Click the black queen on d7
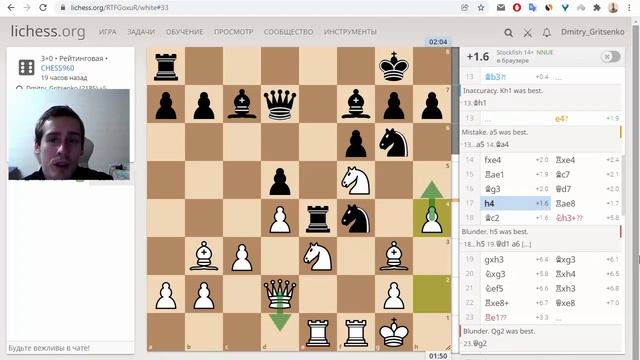This screenshot has height=360, width=640. click(x=280, y=104)
